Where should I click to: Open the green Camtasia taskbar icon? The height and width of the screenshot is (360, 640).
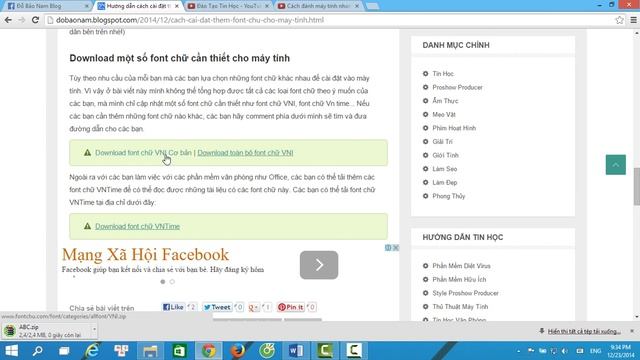tap(325, 351)
